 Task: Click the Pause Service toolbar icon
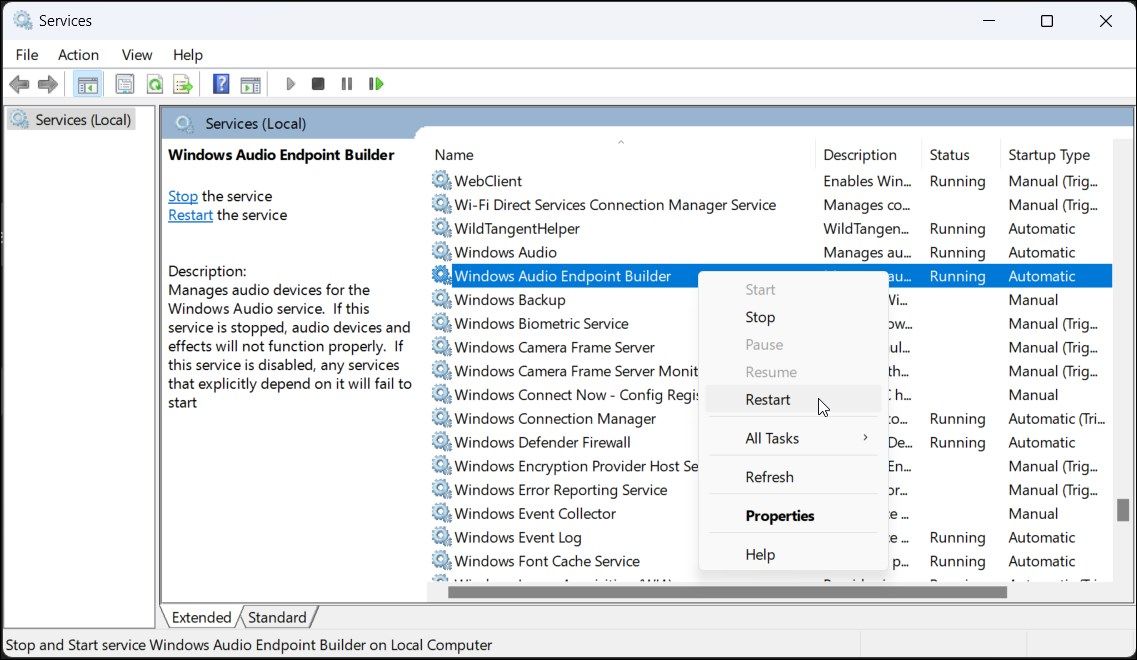[346, 84]
